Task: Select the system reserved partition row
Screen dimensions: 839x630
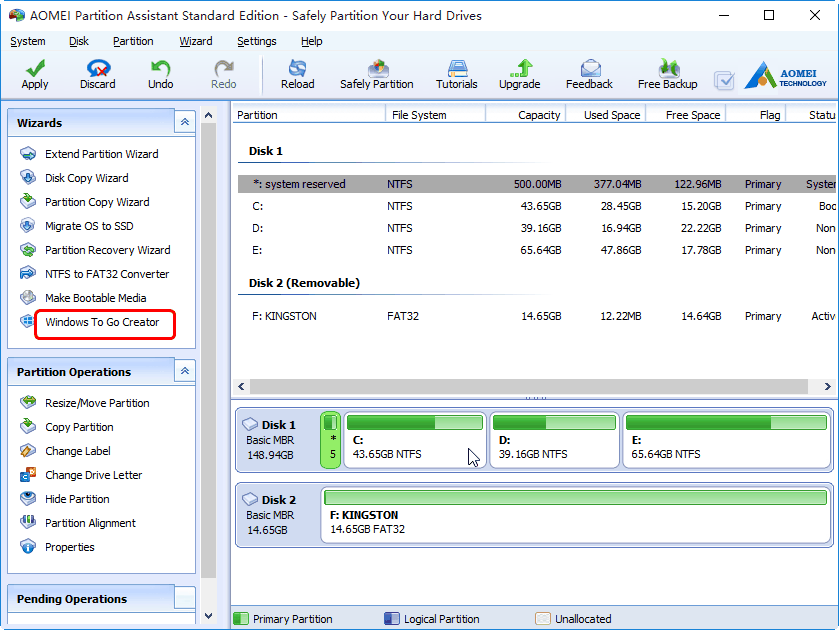Action: pyautogui.click(x=537, y=184)
